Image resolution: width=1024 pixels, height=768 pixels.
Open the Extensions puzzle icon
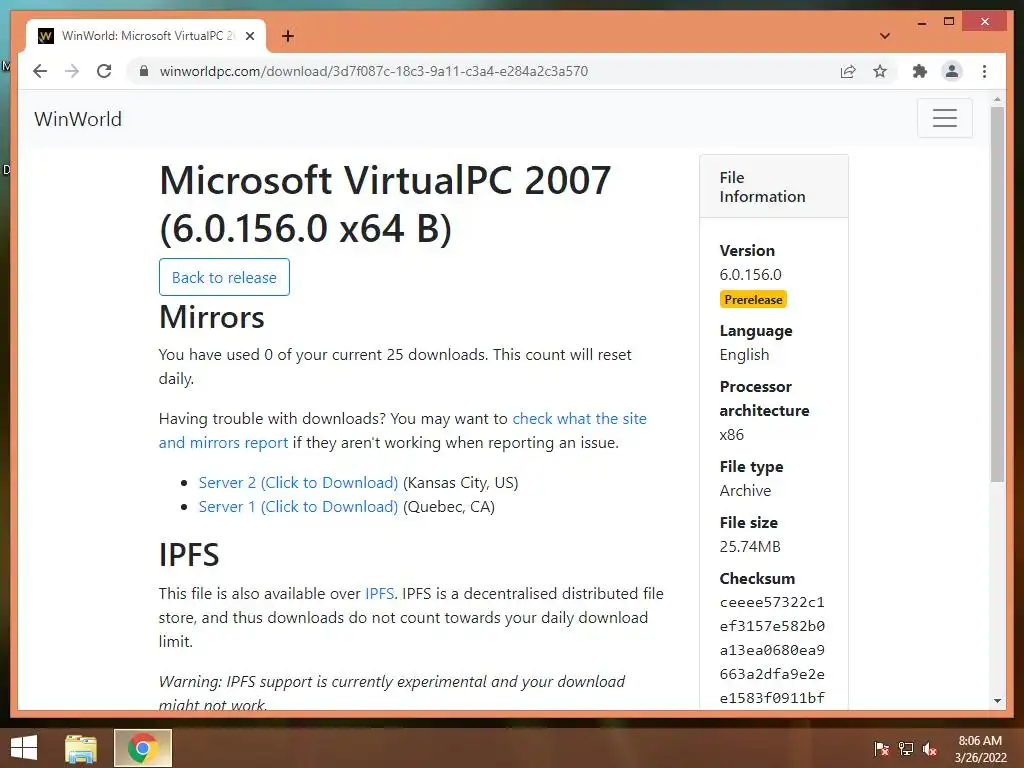pos(920,71)
